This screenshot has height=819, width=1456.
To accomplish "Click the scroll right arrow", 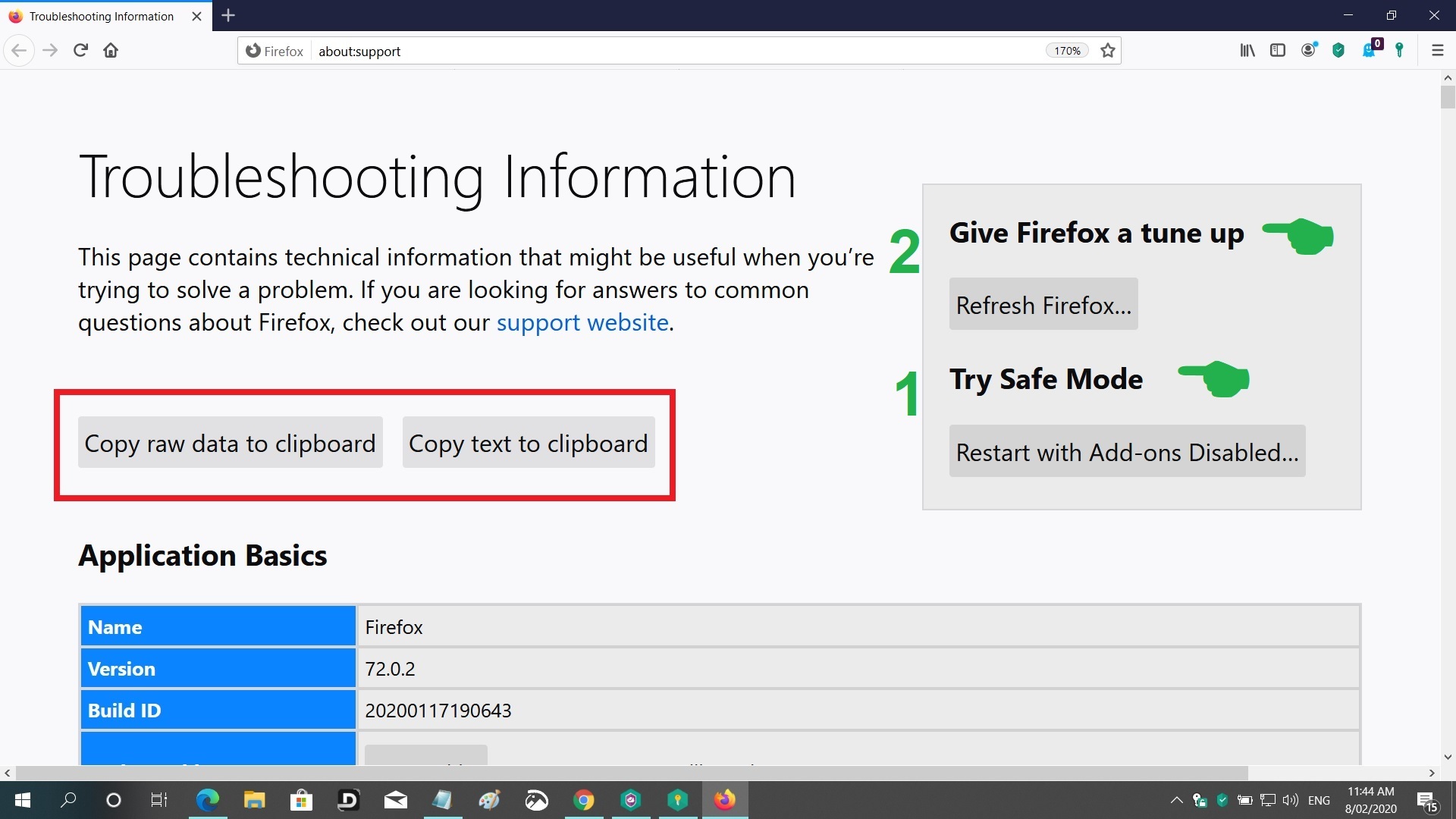I will [x=1432, y=773].
